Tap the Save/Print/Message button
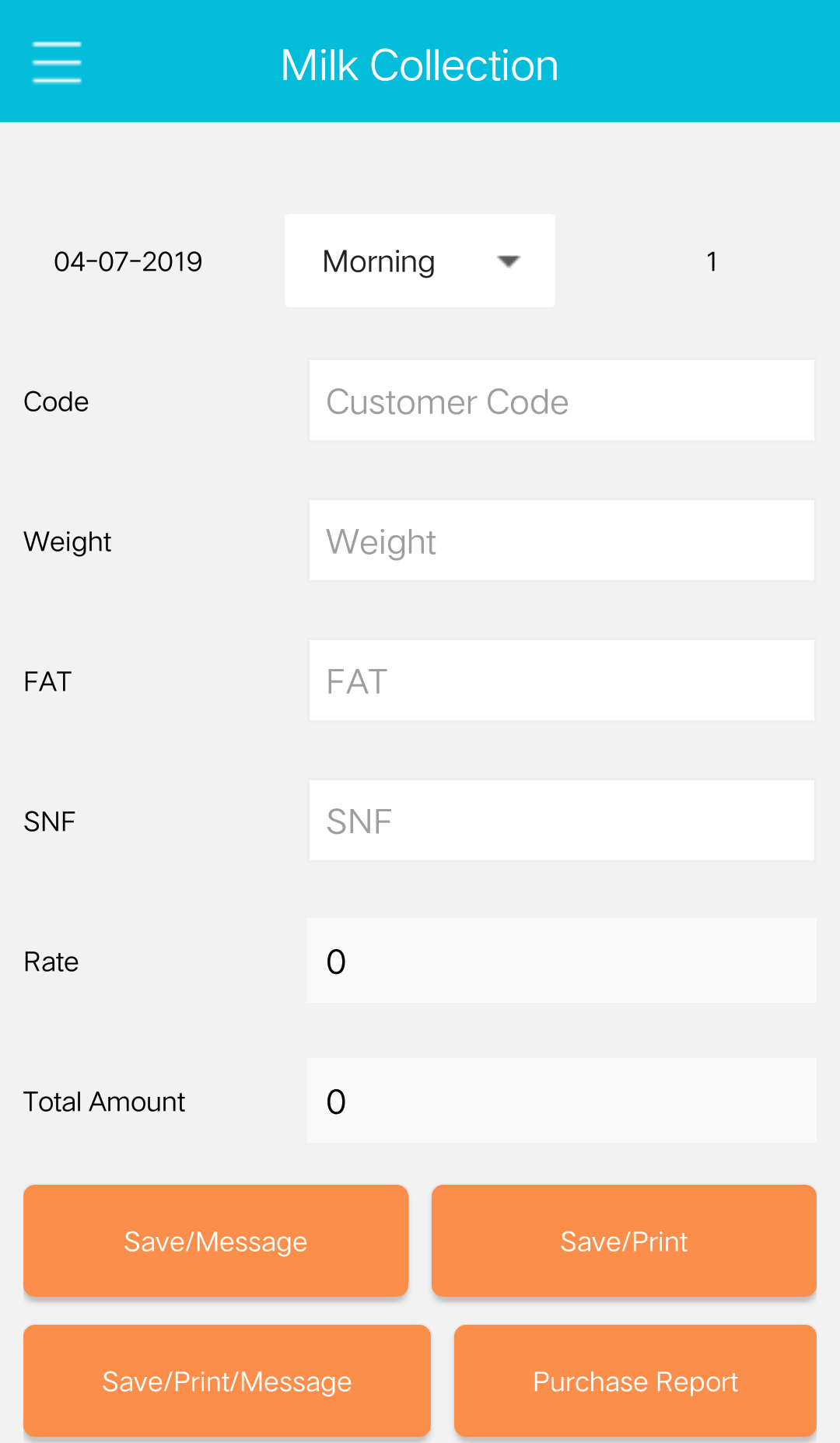 [227, 1382]
